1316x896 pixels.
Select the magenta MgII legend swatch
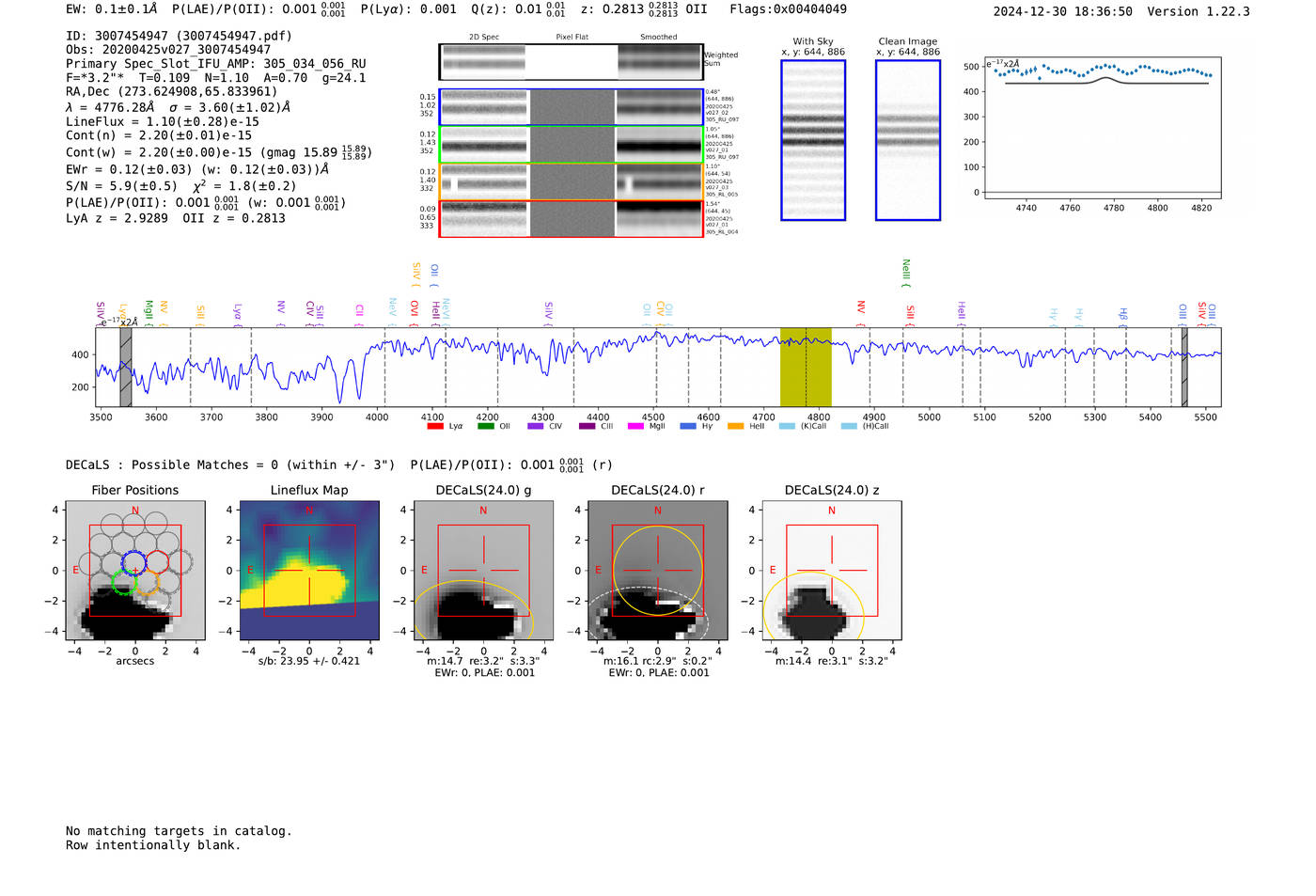point(635,426)
